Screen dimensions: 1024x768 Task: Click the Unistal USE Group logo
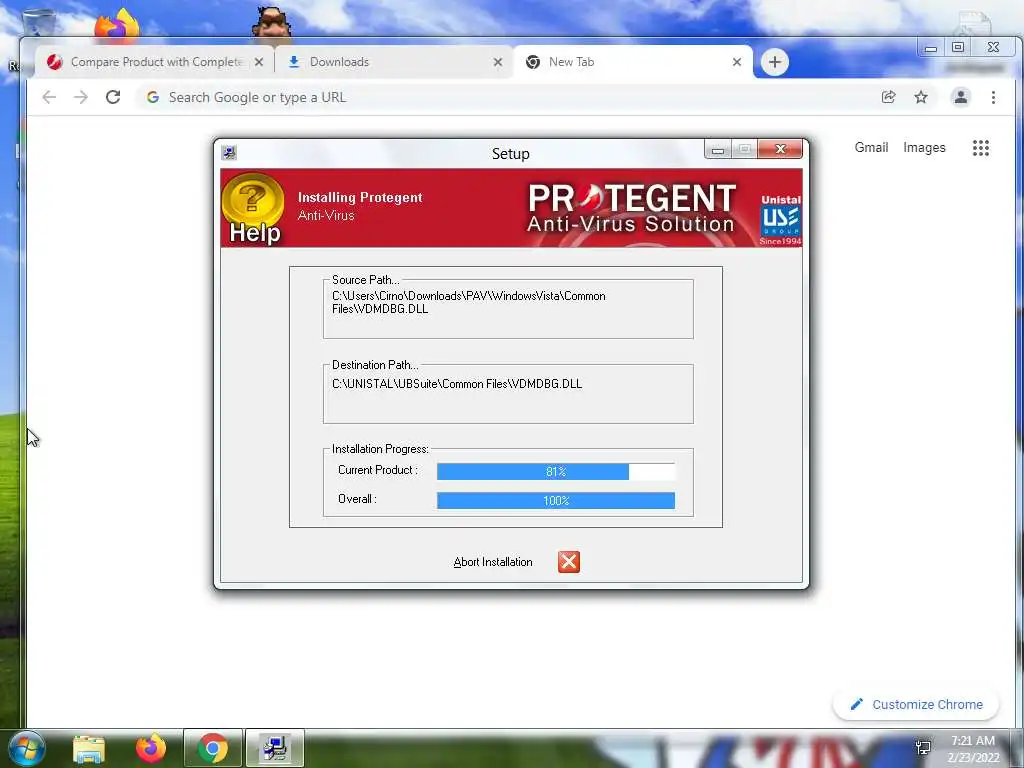point(780,219)
